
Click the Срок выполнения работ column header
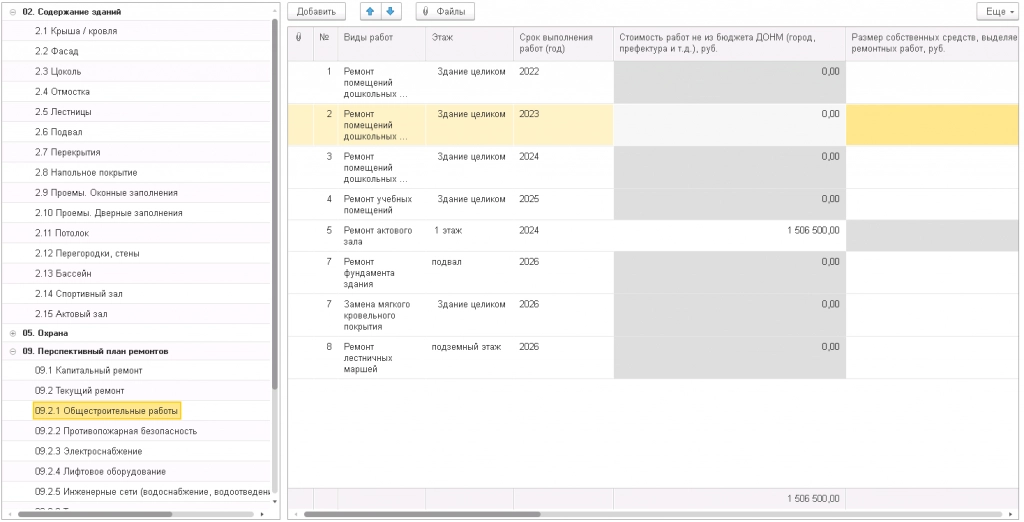pyautogui.click(x=557, y=43)
